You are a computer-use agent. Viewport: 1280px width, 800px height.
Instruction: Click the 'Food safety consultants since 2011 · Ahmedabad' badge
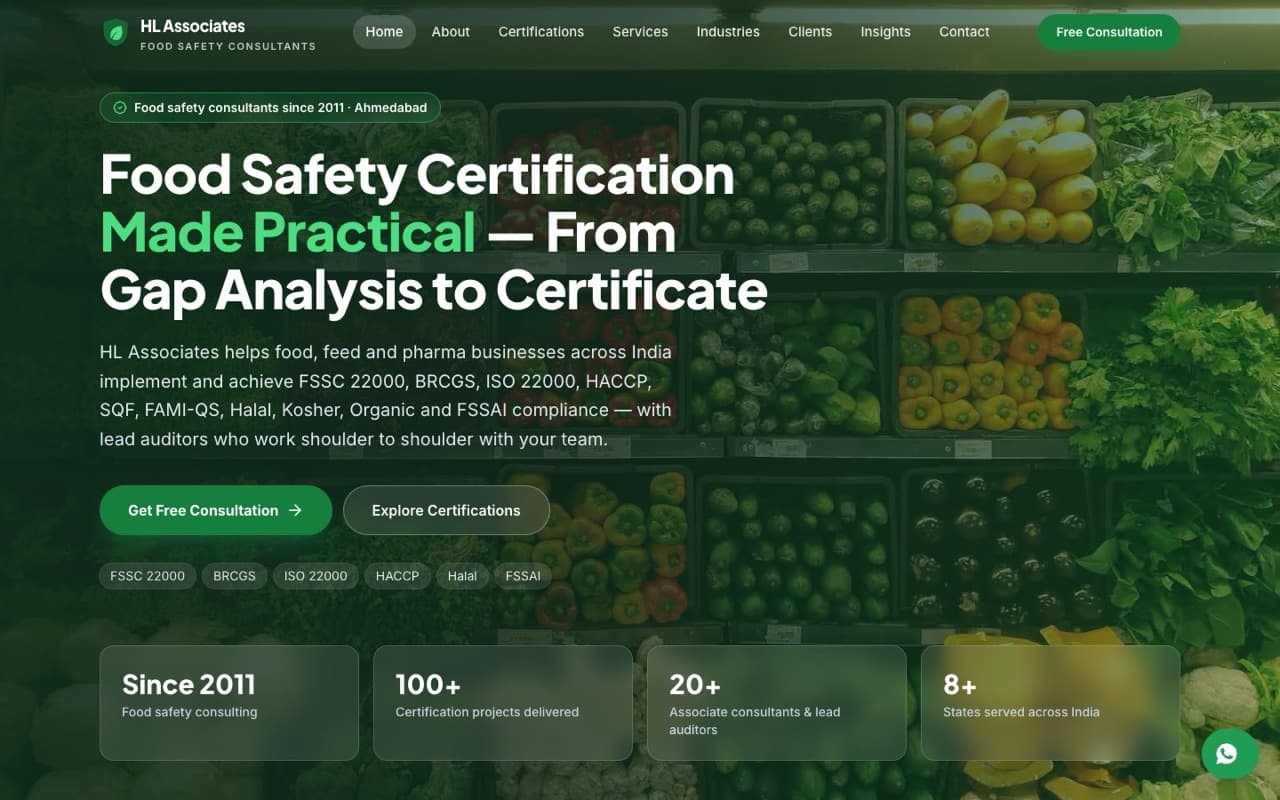[270, 108]
